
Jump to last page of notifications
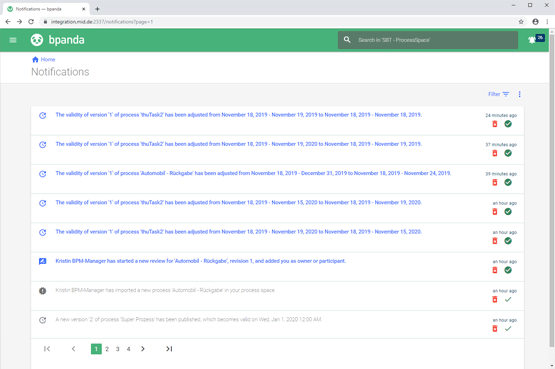[x=169, y=349]
